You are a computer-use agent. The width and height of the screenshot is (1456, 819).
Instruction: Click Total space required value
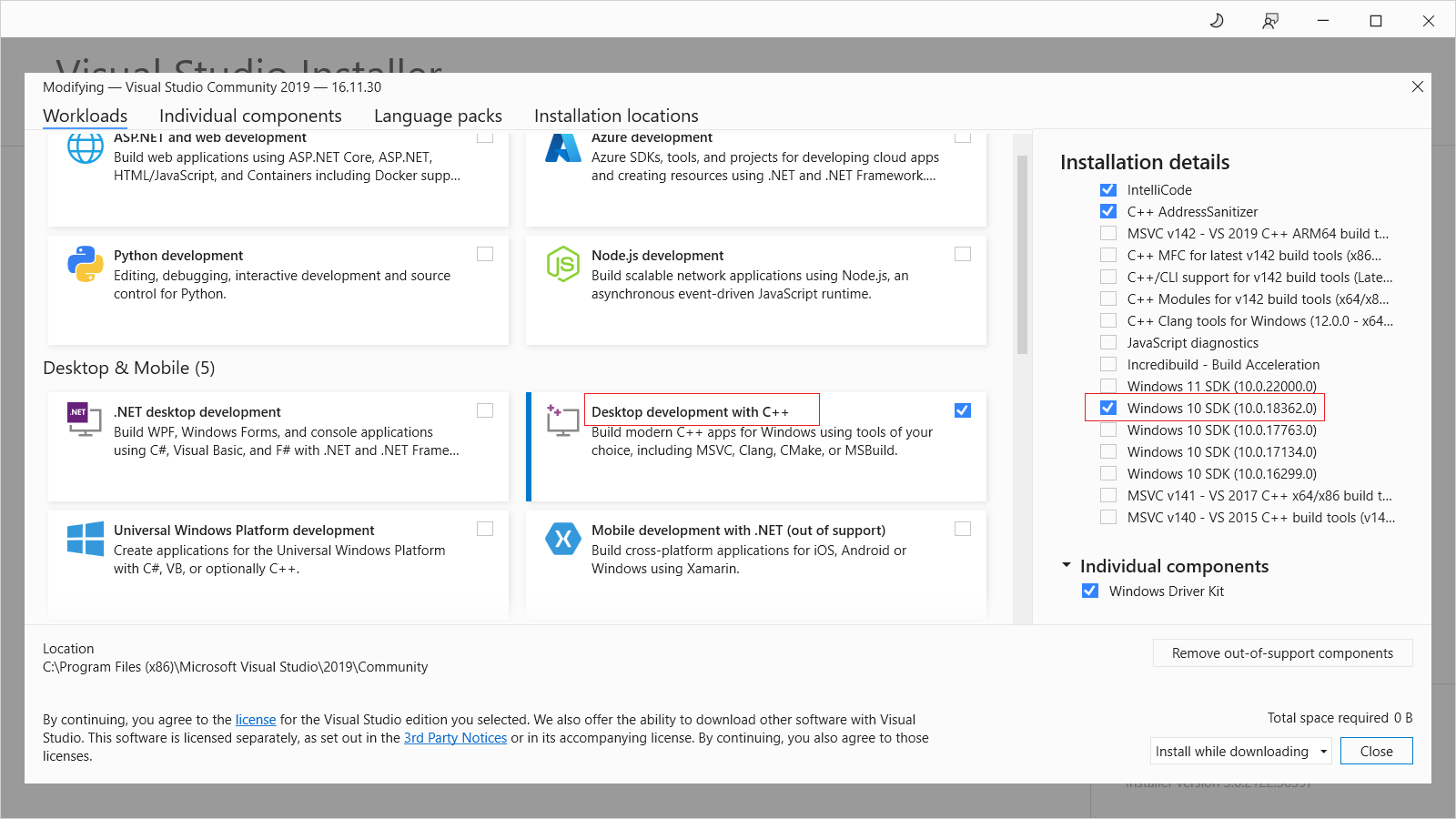point(1403,718)
